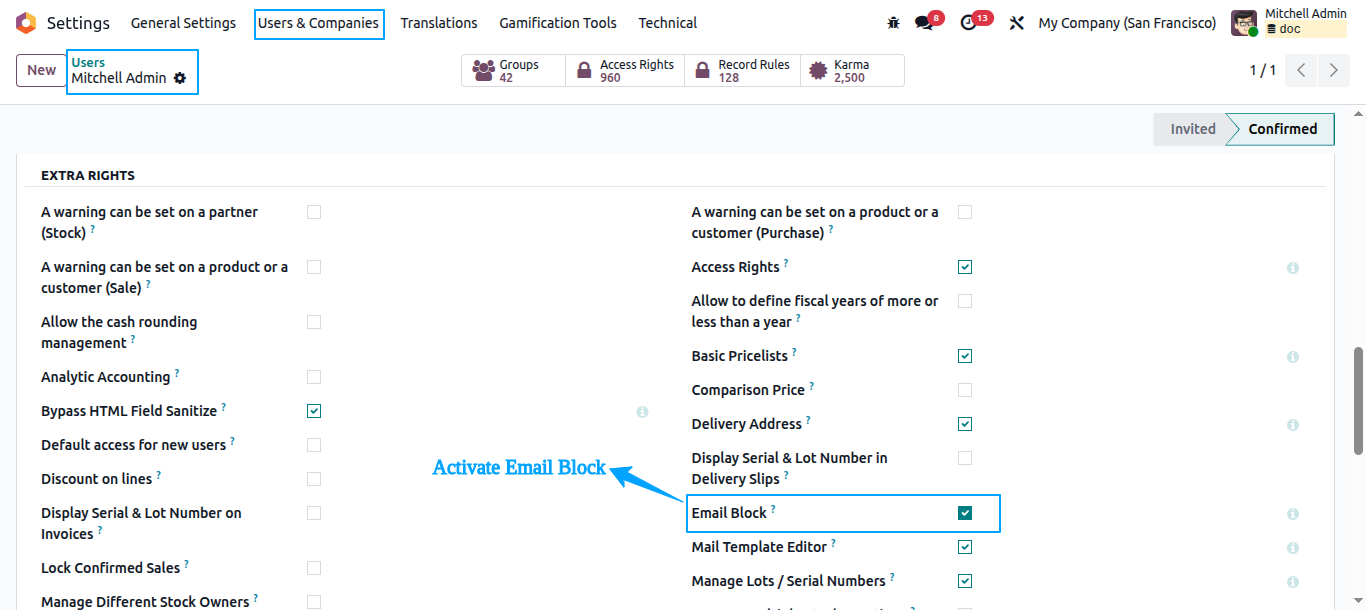Open the Record Rules 128 stat button

[x=742, y=71]
